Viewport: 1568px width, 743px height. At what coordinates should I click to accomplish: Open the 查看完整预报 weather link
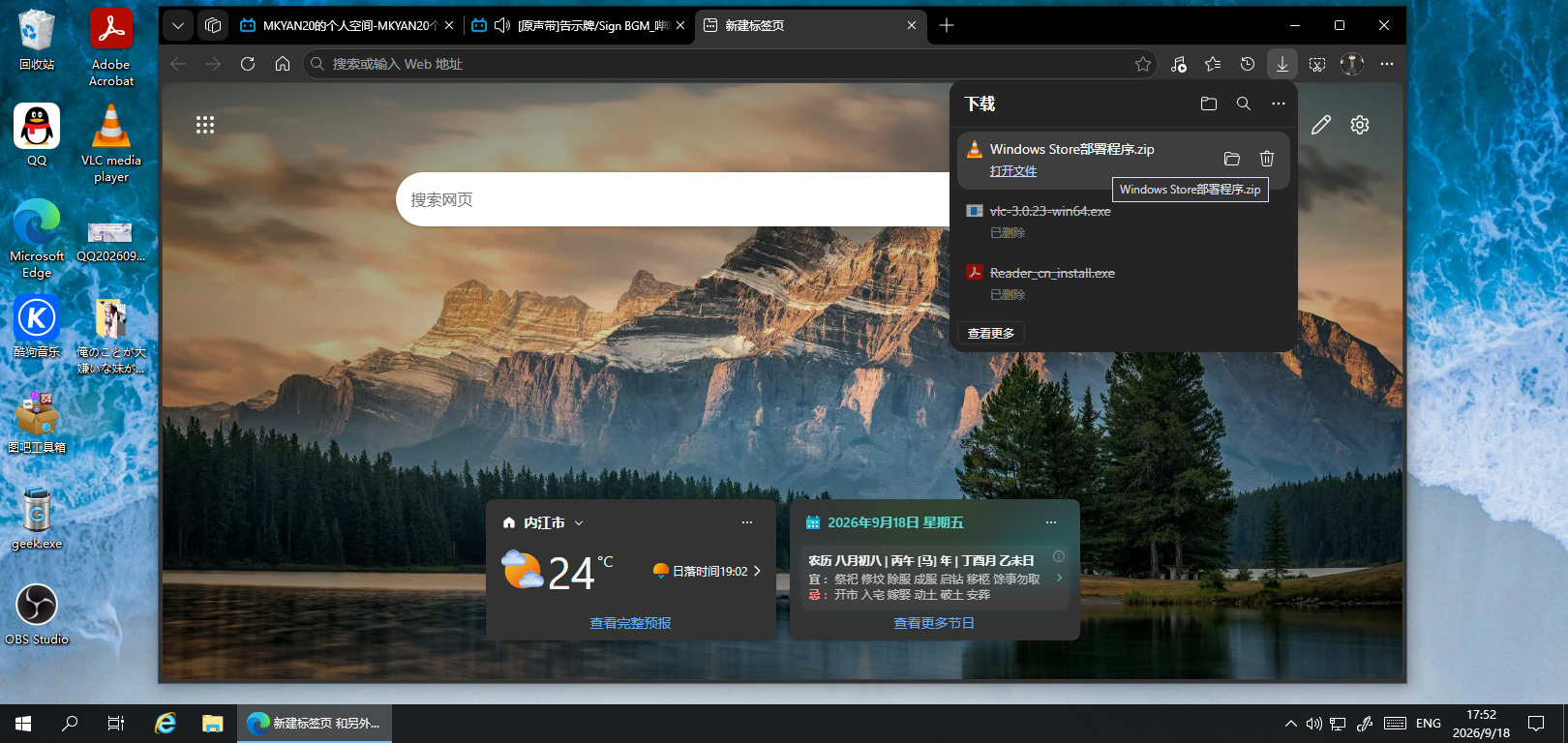[x=631, y=623]
